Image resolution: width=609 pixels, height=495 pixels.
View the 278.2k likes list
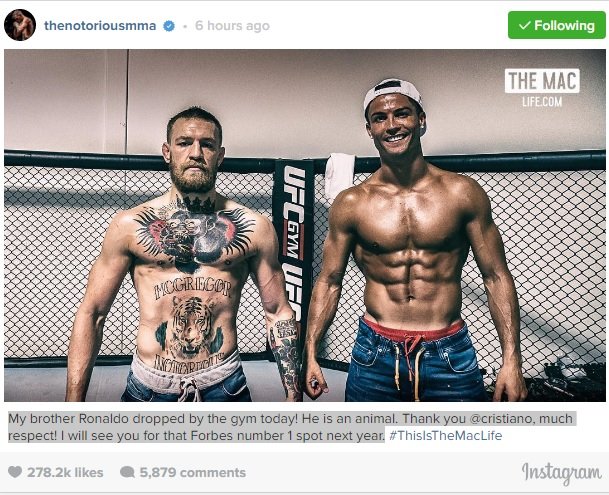coord(65,472)
